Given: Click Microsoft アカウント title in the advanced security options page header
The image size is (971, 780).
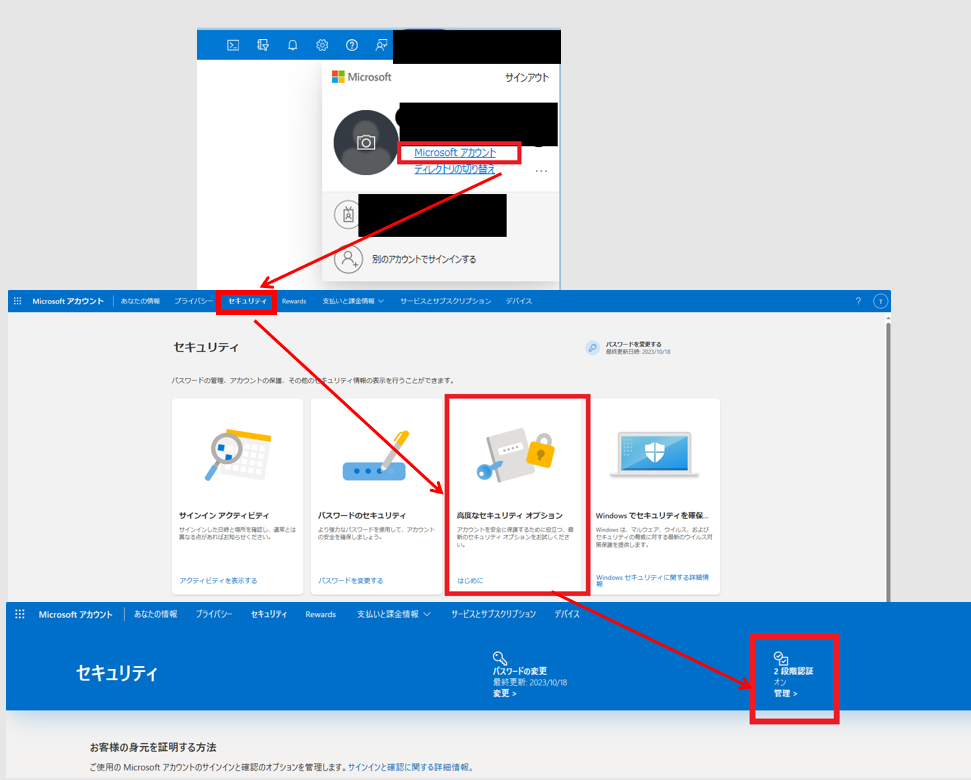Looking at the screenshot, I should [76, 614].
